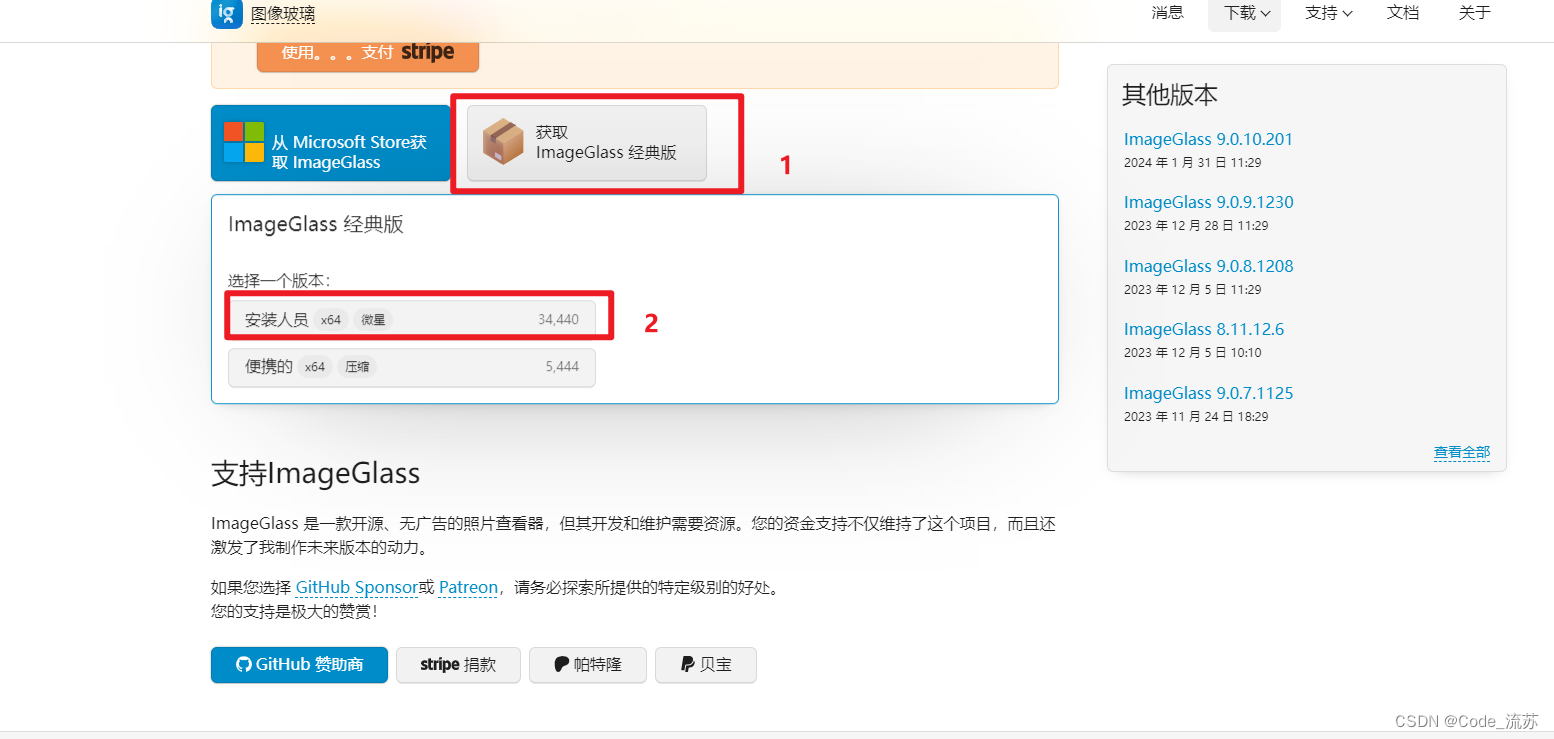
Task: Open the 图像玻璃 home link
Action: pos(283,14)
